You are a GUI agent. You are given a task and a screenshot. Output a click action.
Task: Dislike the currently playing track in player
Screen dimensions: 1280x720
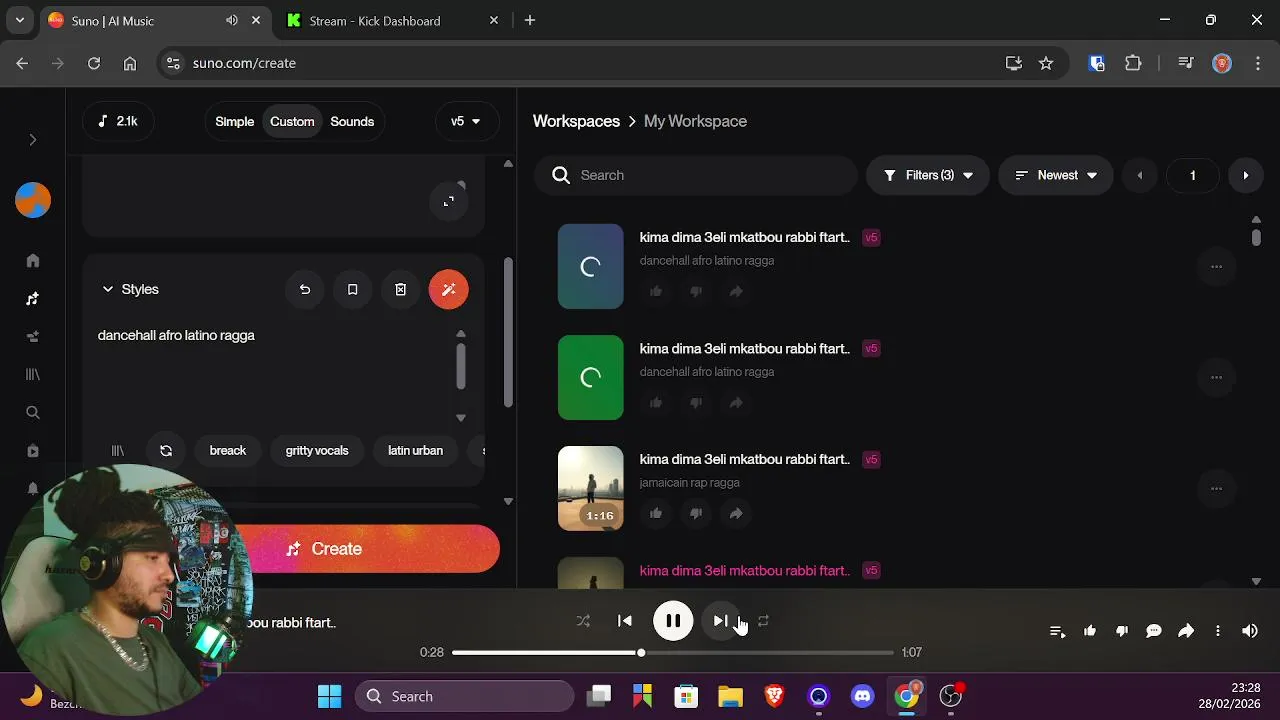click(x=1122, y=631)
